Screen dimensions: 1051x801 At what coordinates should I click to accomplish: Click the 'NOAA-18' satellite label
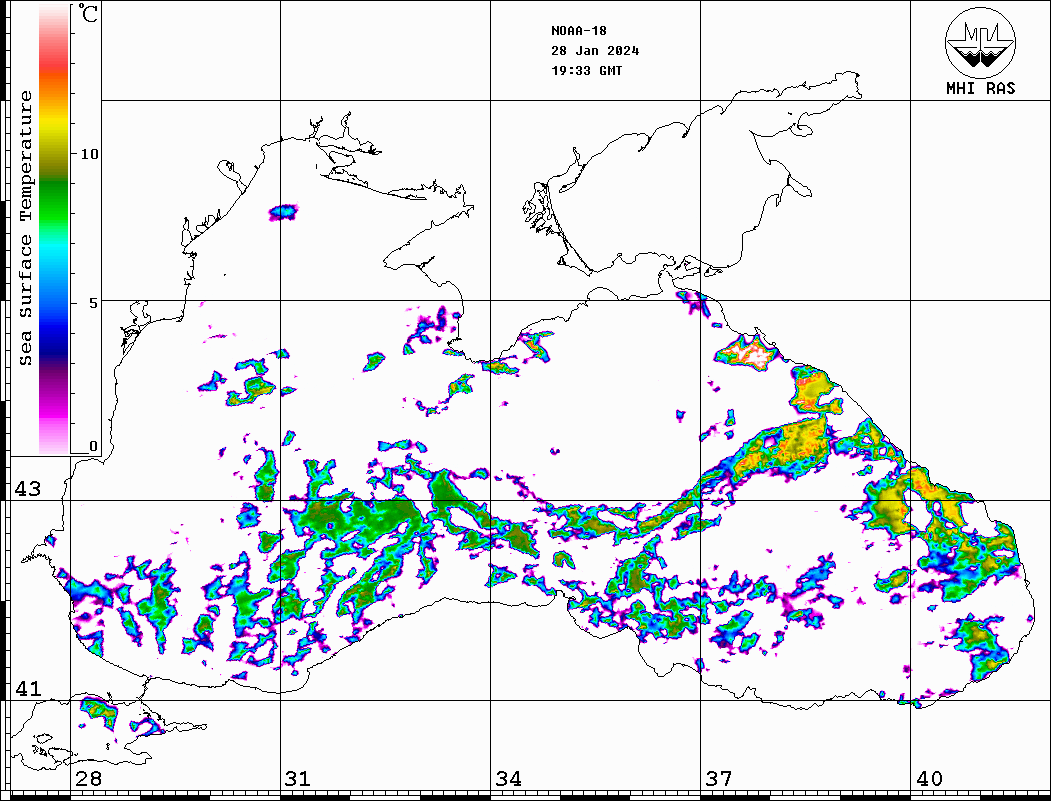click(x=578, y=31)
